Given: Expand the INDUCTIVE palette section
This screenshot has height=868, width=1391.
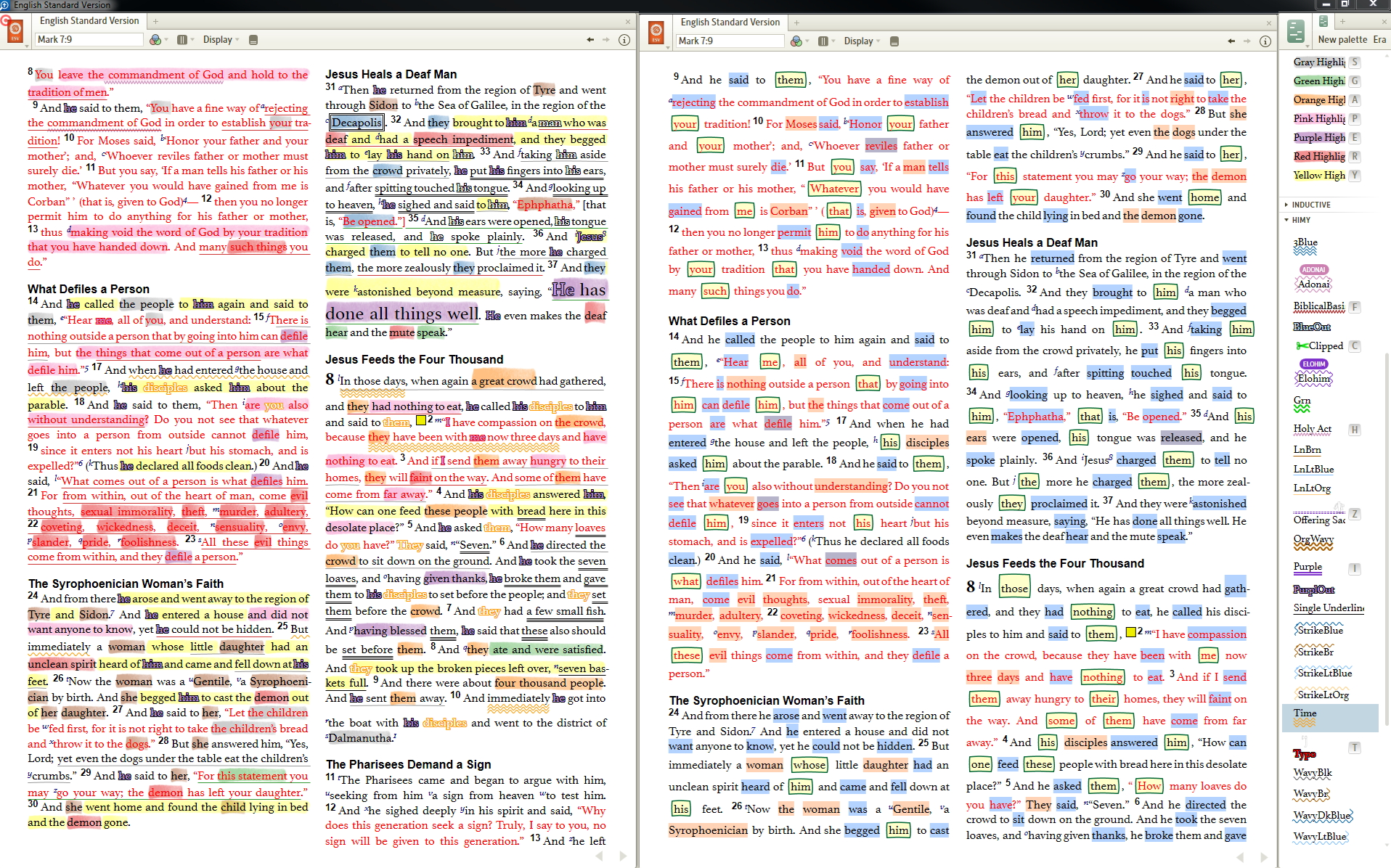Looking at the screenshot, I should click(1311, 205).
